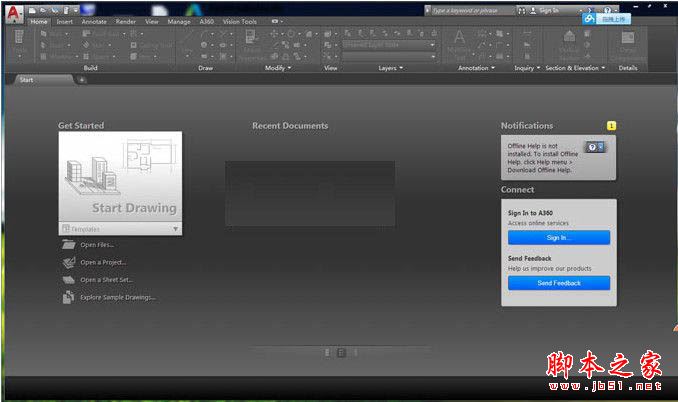Click the Explore Sample Drawings icon

tap(68, 297)
